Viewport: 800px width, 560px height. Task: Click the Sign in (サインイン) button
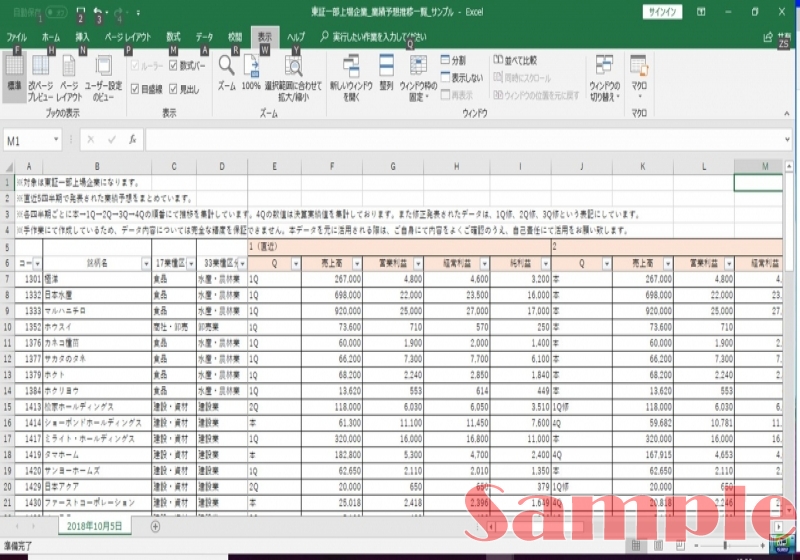[662, 12]
